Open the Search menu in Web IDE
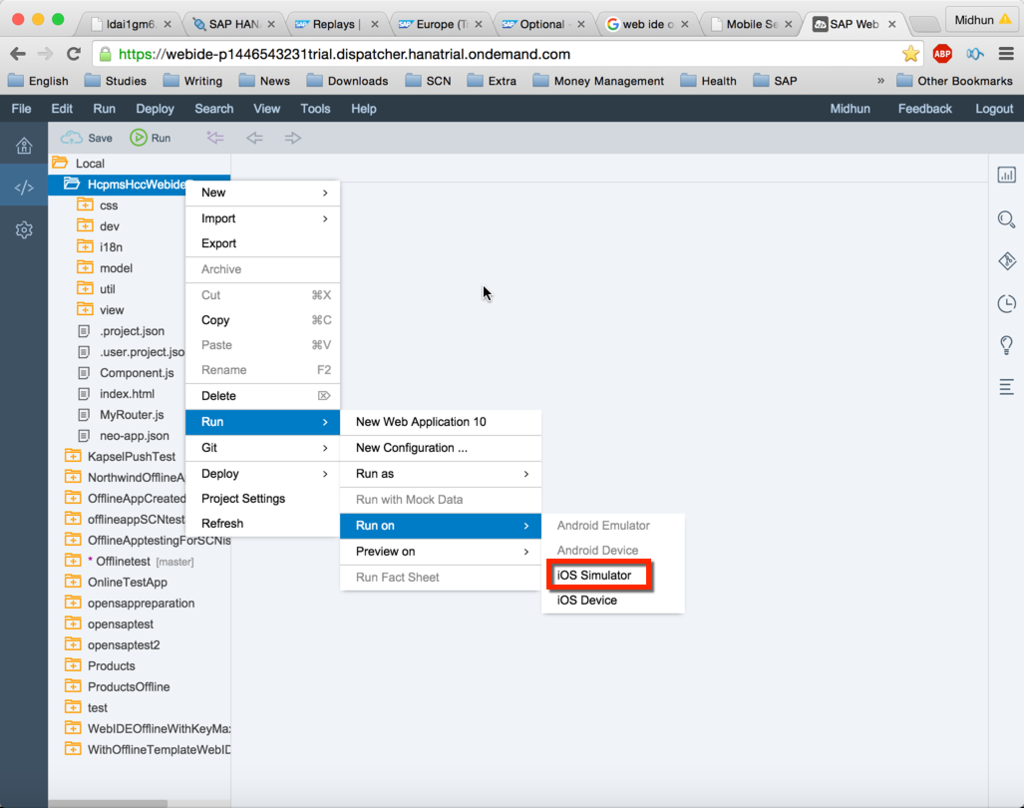Viewport: 1024px width, 808px height. pos(214,108)
